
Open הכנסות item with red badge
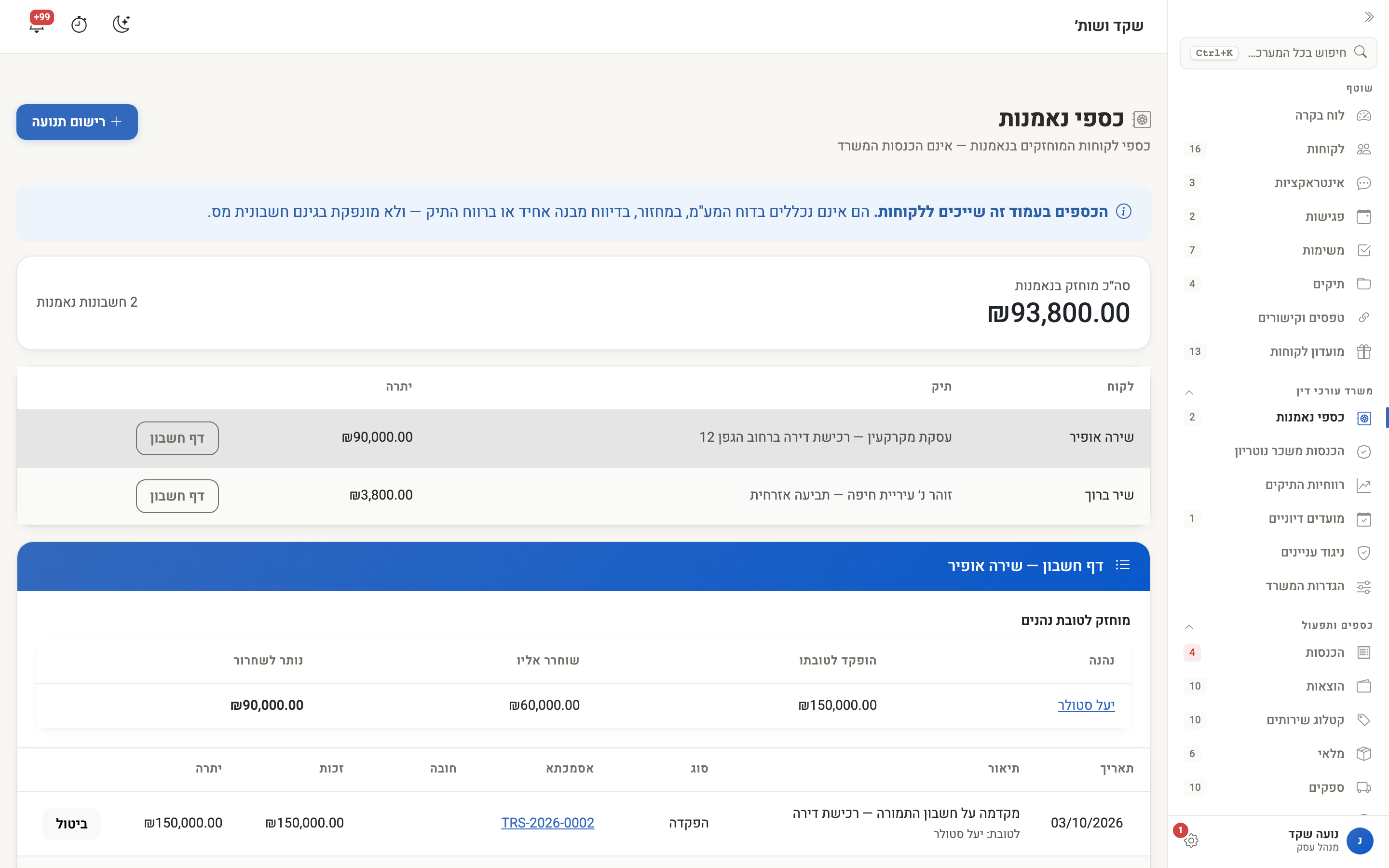(1278, 653)
